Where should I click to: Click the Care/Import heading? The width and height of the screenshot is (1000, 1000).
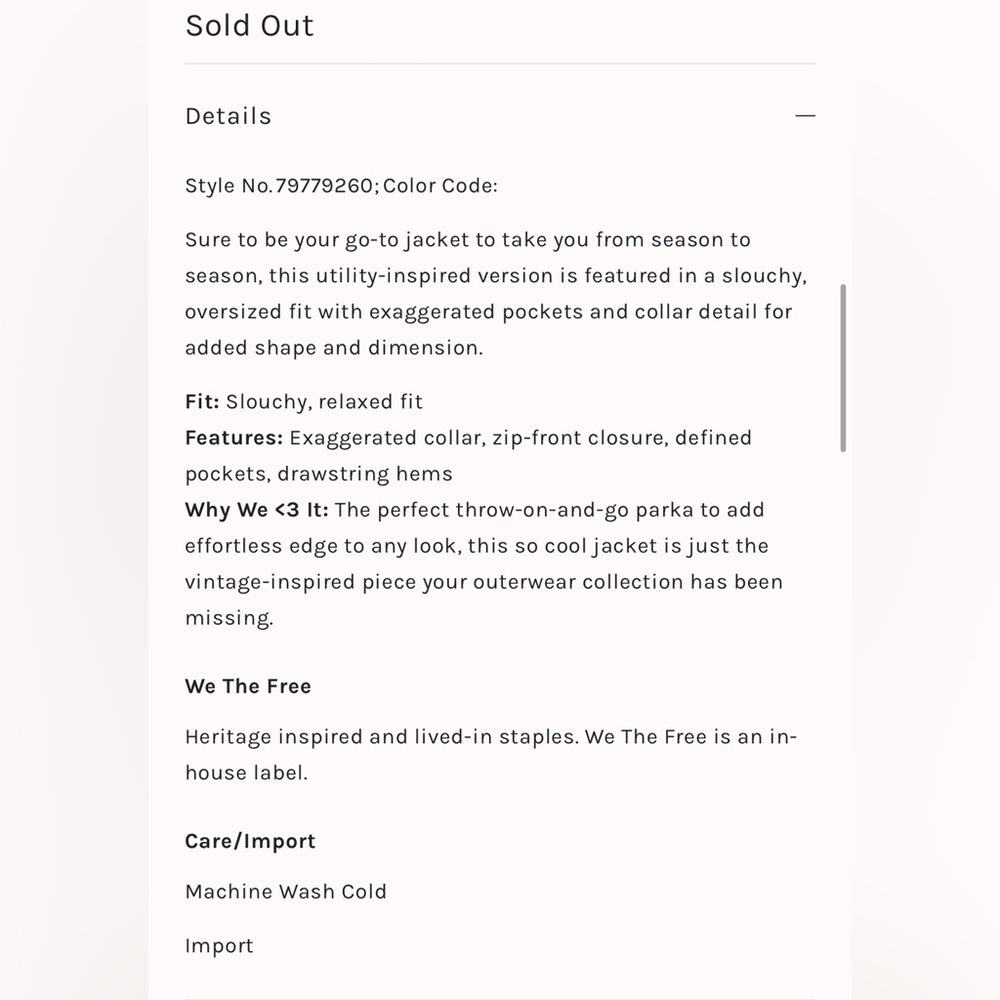click(x=250, y=841)
